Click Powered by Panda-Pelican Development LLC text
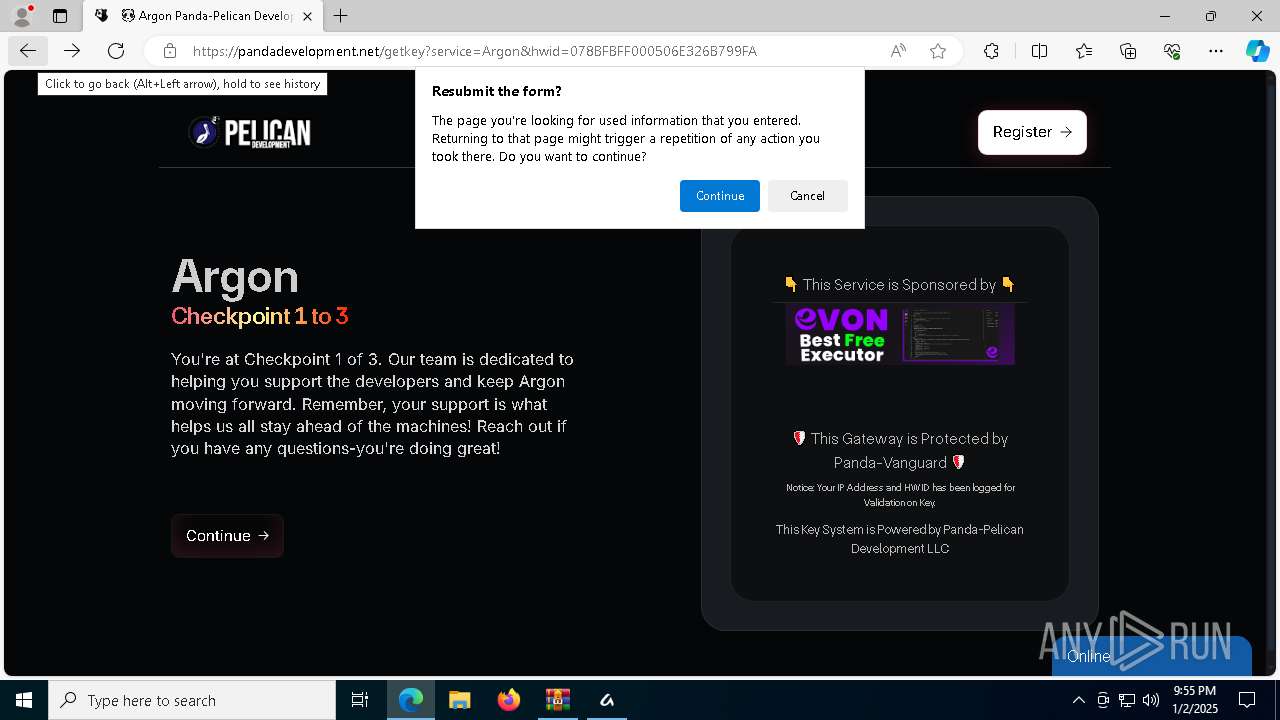Viewport: 1280px width, 720px height. click(900, 539)
